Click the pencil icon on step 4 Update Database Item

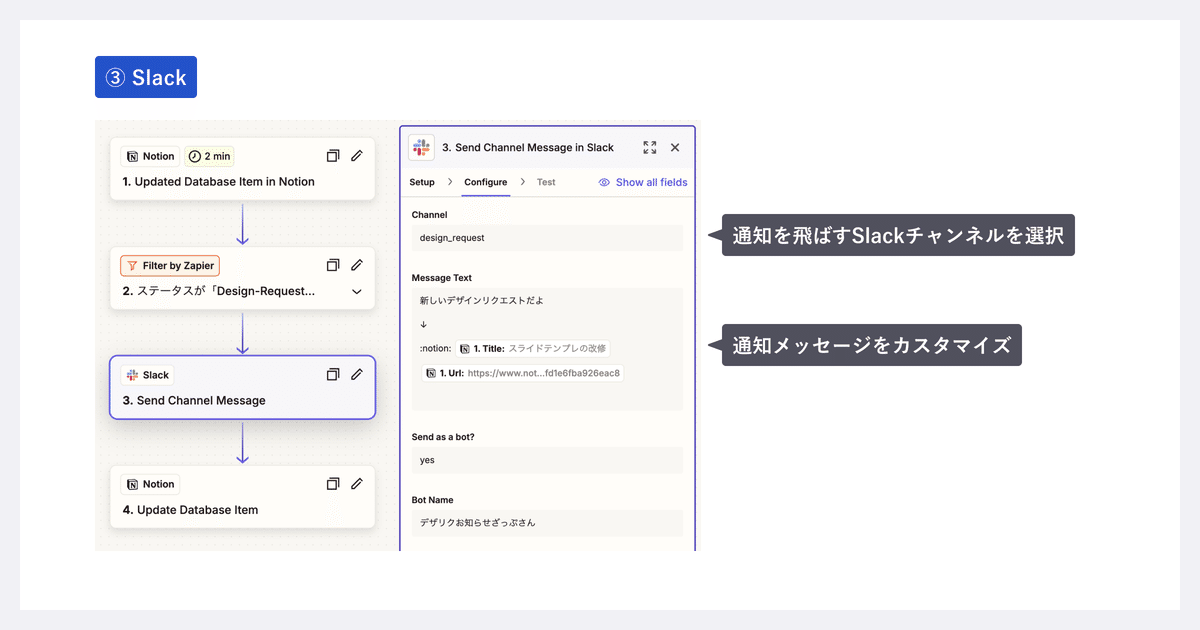coord(357,484)
